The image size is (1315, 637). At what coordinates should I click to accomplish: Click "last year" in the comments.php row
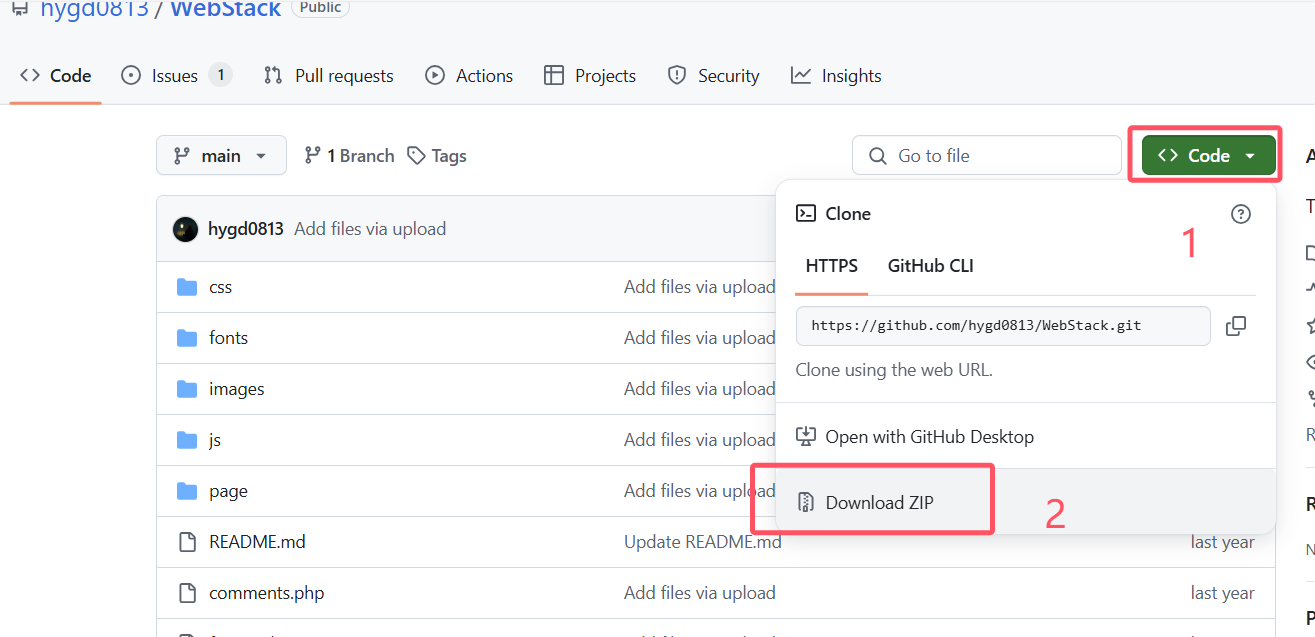point(1222,593)
